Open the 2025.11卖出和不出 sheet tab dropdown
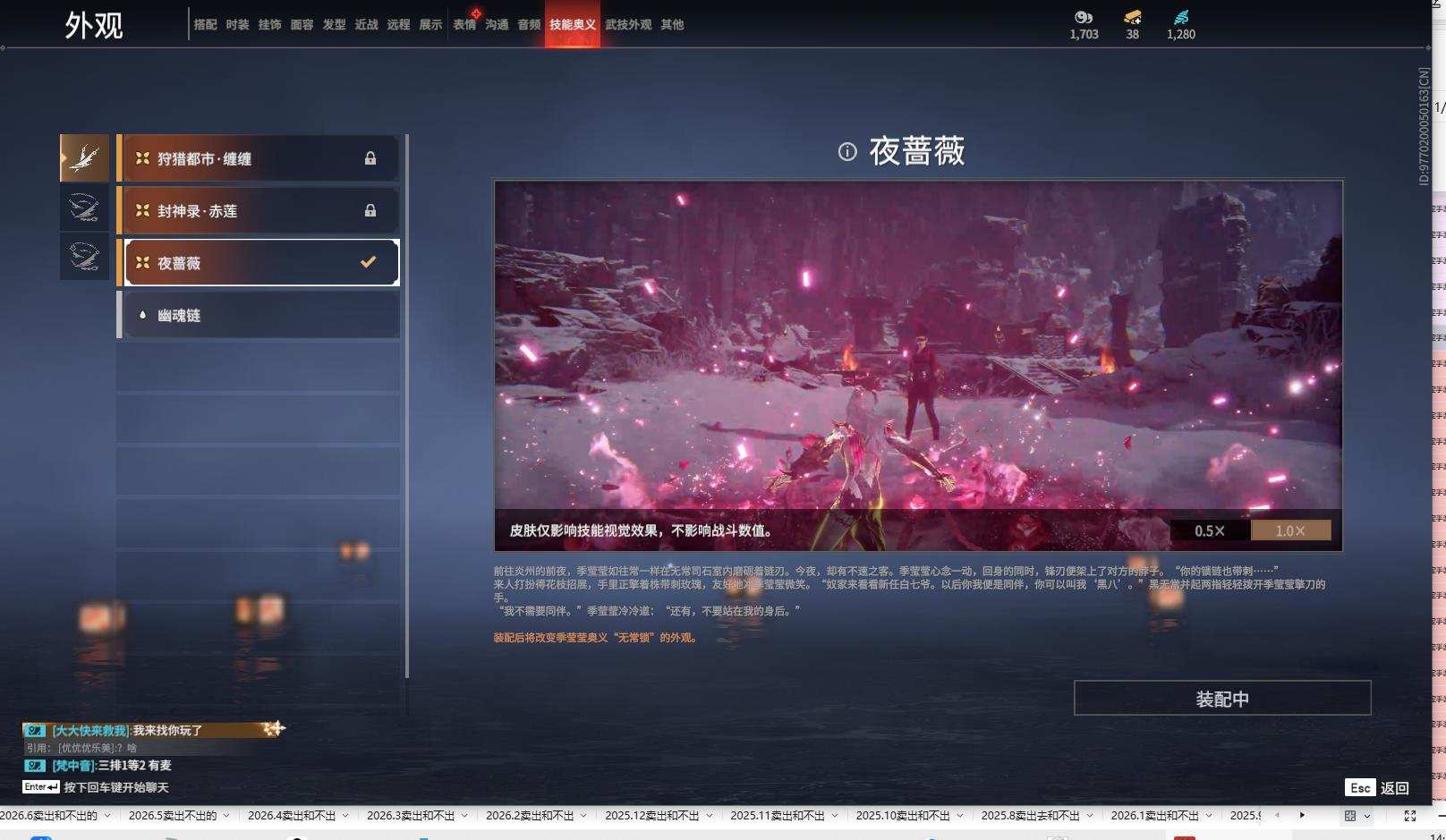The width and height of the screenshot is (1446, 840). point(834,816)
